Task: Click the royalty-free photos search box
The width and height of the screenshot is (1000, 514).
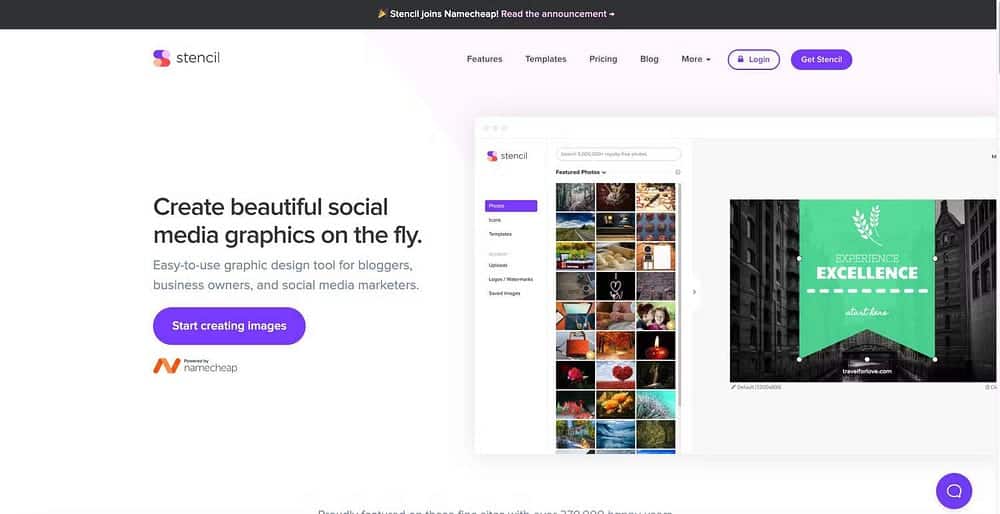Action: 619,154
